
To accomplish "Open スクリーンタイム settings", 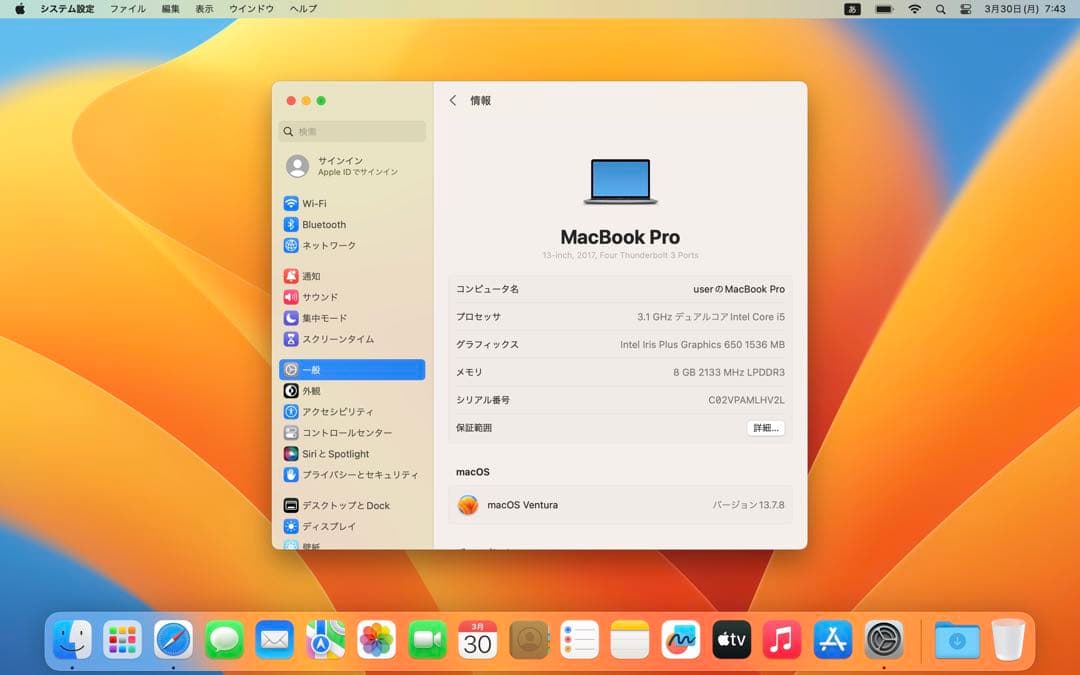I will click(x=352, y=339).
